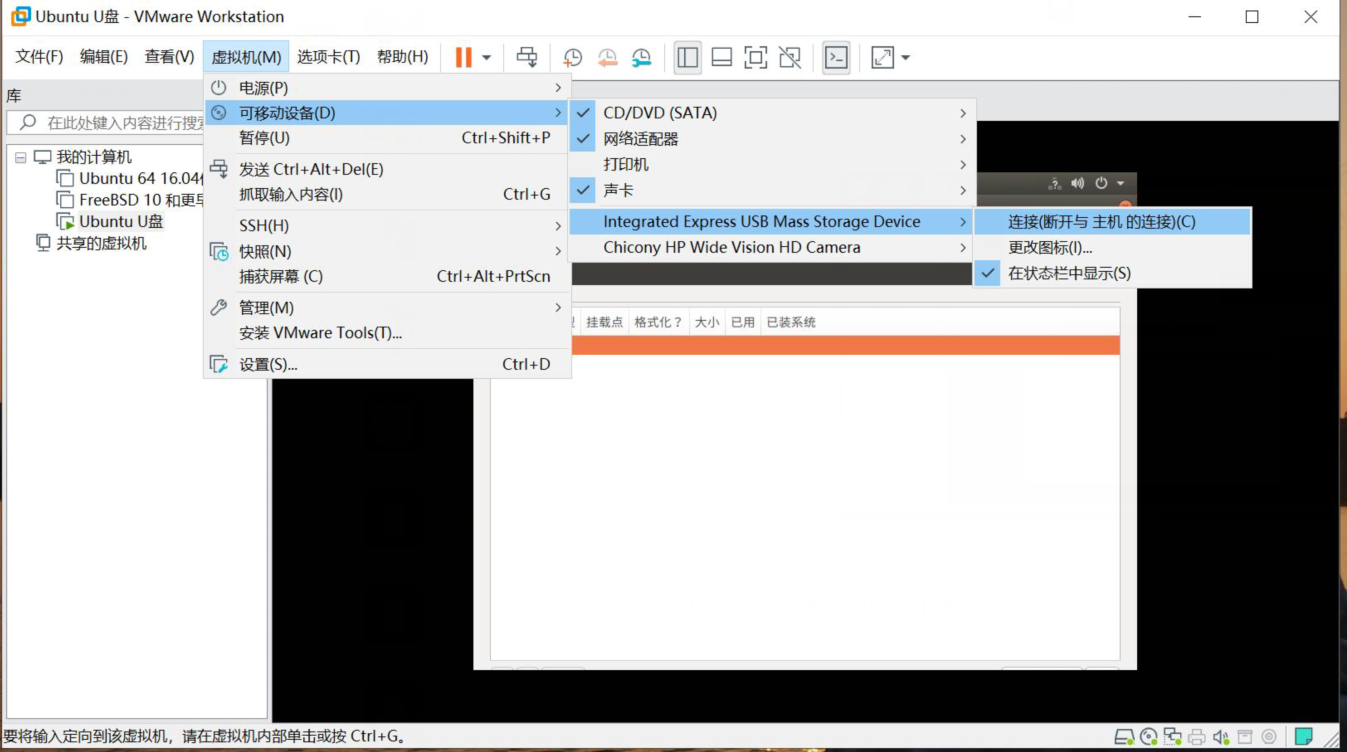Viewport: 1347px width, 752px height.
Task: Open the dropdown arrow beside pause button
Action: tap(487, 58)
